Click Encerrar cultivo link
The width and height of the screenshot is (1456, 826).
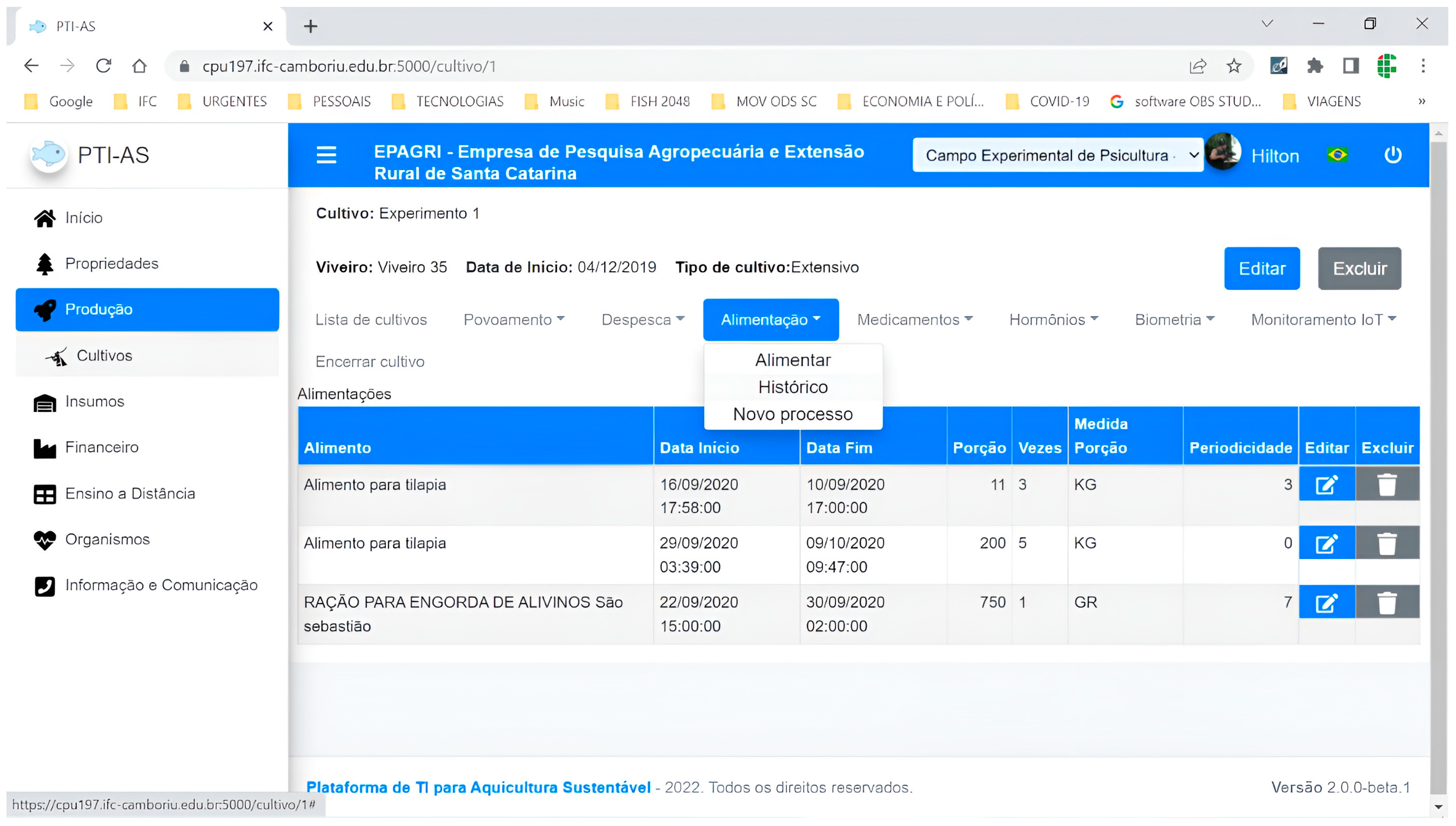369,362
